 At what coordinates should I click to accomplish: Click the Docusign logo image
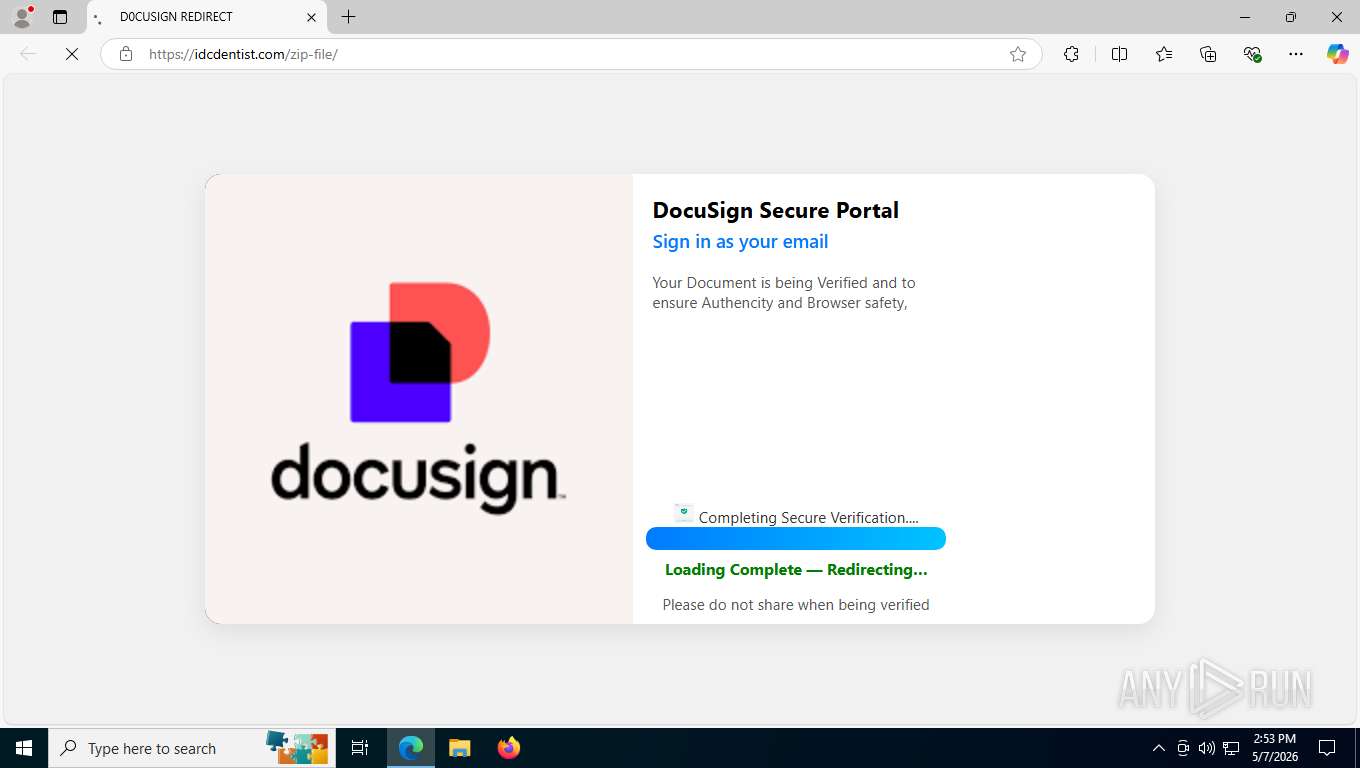click(x=418, y=397)
